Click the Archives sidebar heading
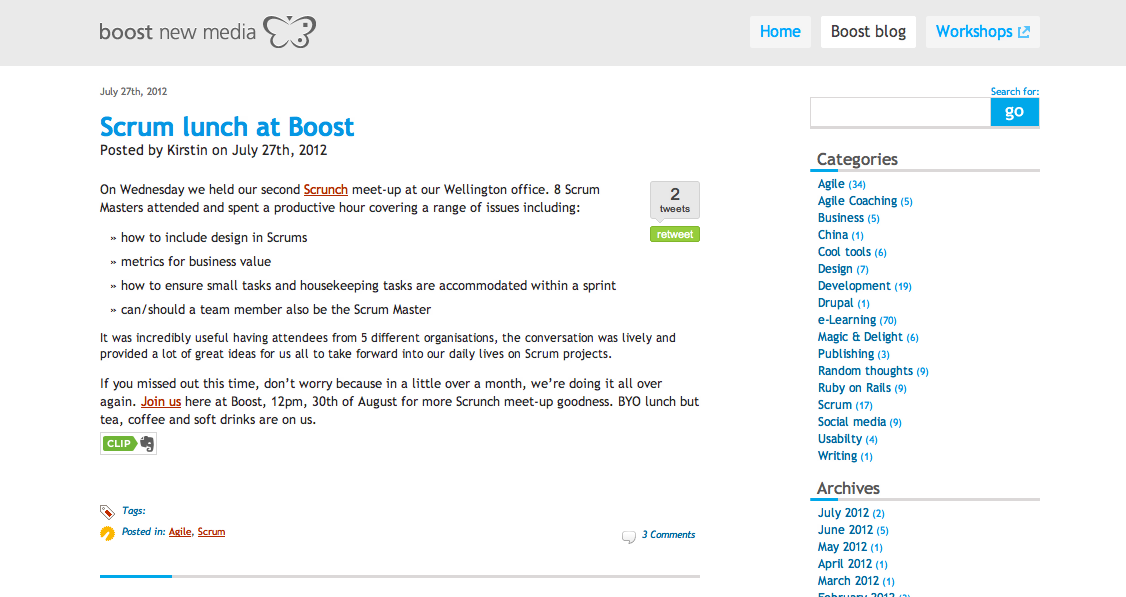 pyautogui.click(x=848, y=489)
